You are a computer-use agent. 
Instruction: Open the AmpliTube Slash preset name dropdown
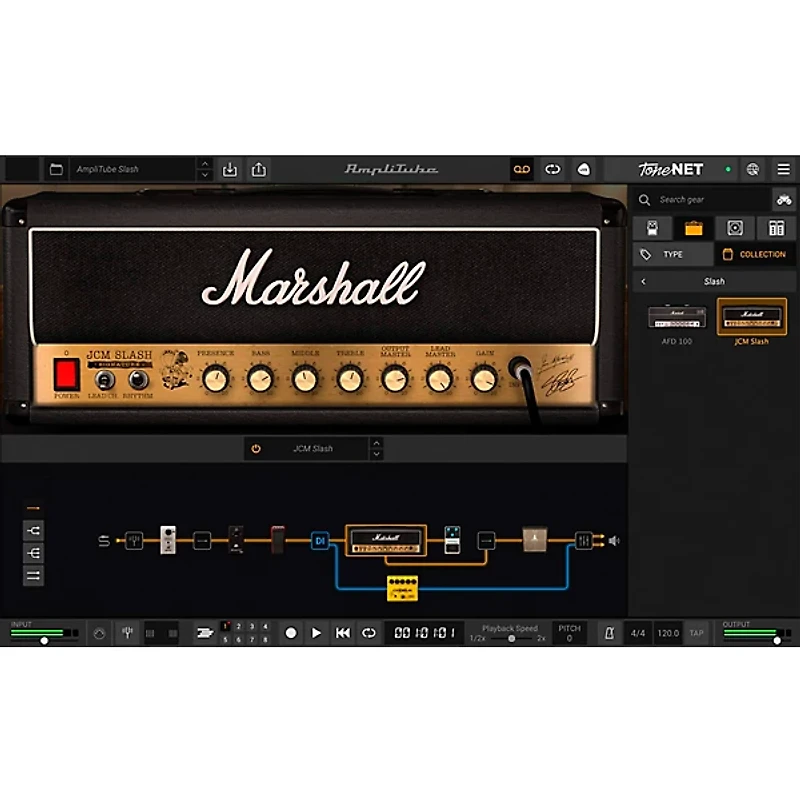(133, 169)
